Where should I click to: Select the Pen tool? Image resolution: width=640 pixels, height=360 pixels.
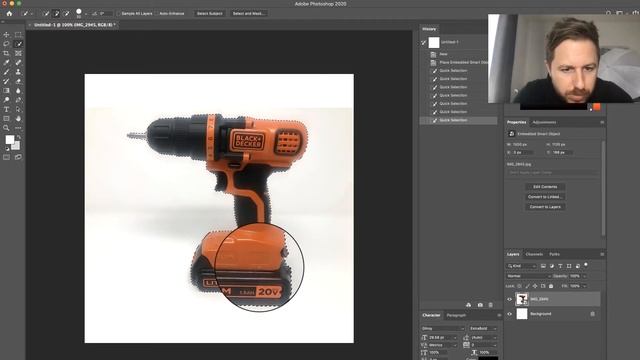point(18,100)
